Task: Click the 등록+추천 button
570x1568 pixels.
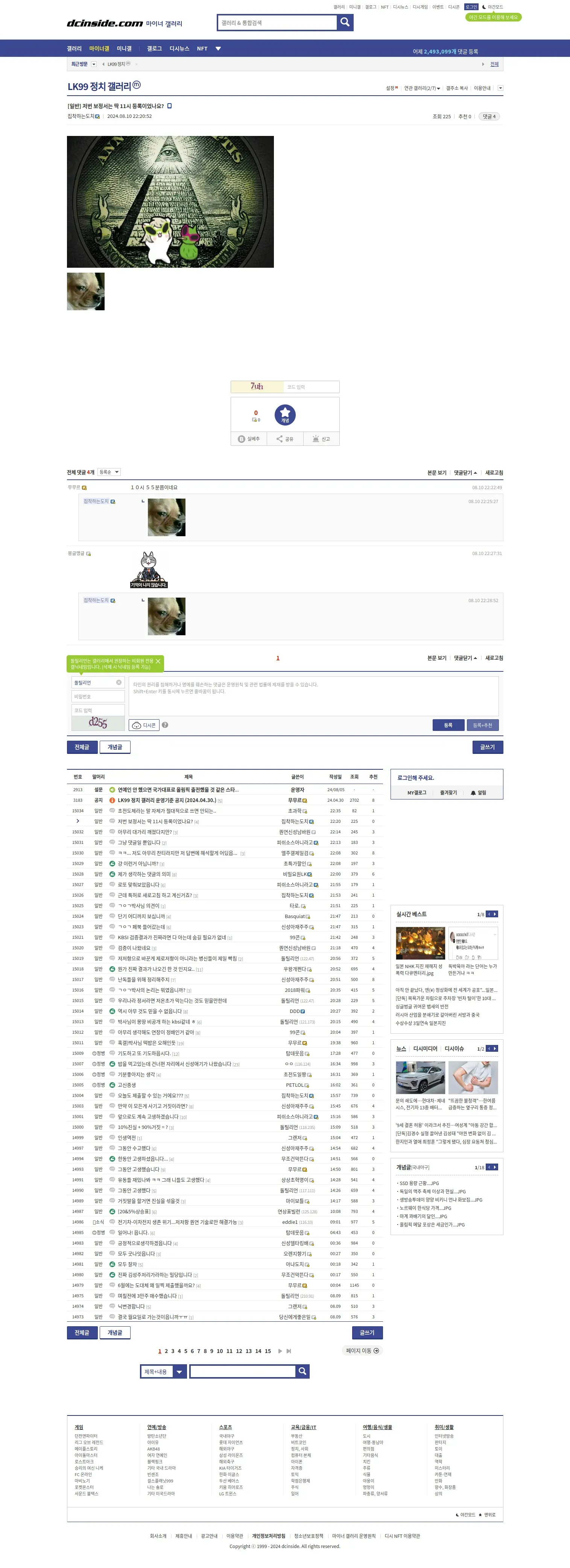Action: 483,725
